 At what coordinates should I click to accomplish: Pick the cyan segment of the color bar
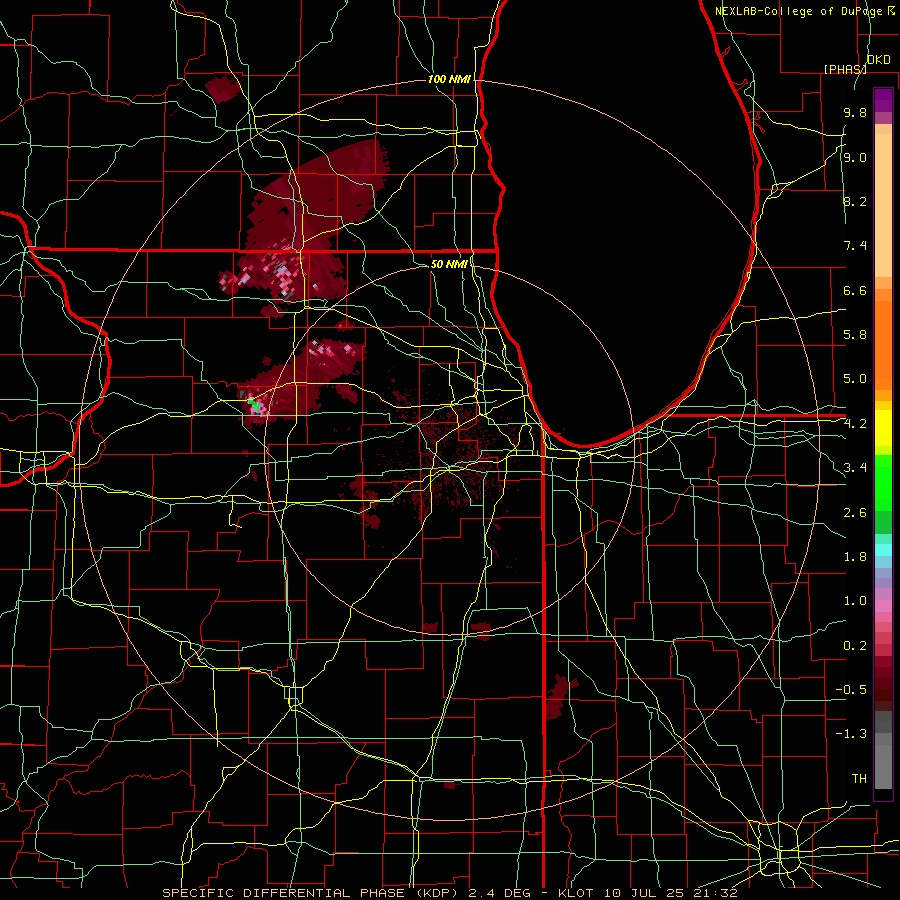tap(883, 550)
